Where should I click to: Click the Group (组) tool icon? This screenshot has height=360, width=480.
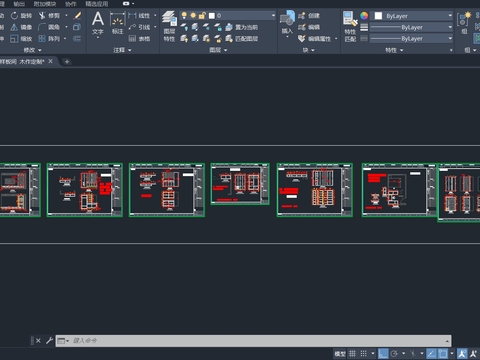(x=464, y=23)
